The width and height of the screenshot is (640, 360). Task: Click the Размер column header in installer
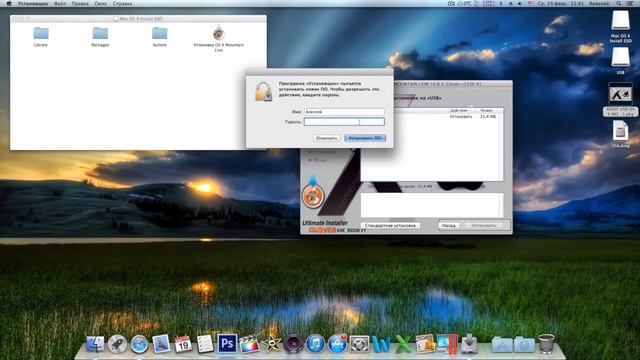click(486, 111)
